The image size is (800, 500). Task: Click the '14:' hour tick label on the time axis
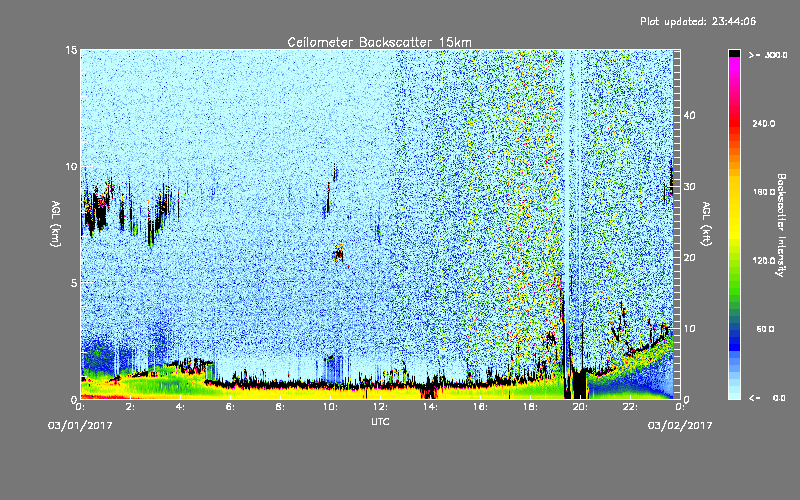coord(430,407)
